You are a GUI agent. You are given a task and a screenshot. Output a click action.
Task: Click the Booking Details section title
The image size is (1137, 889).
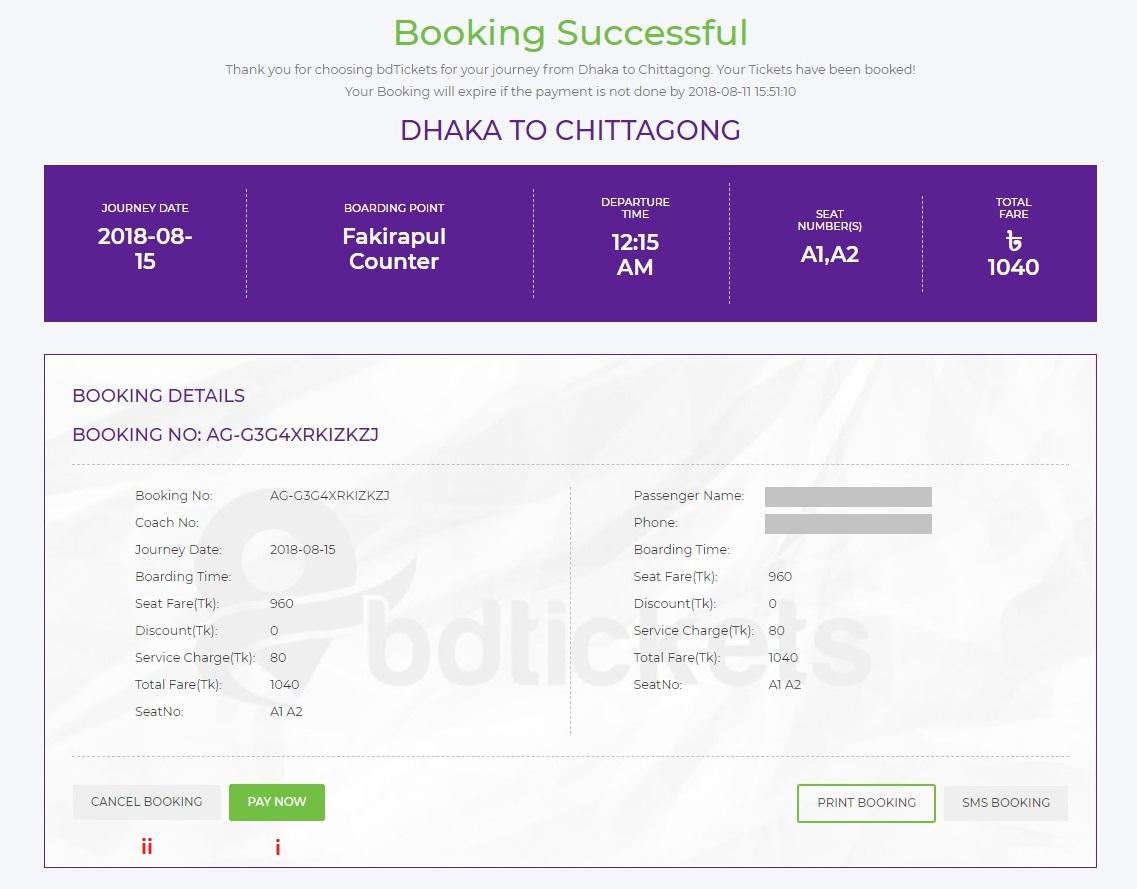[158, 396]
